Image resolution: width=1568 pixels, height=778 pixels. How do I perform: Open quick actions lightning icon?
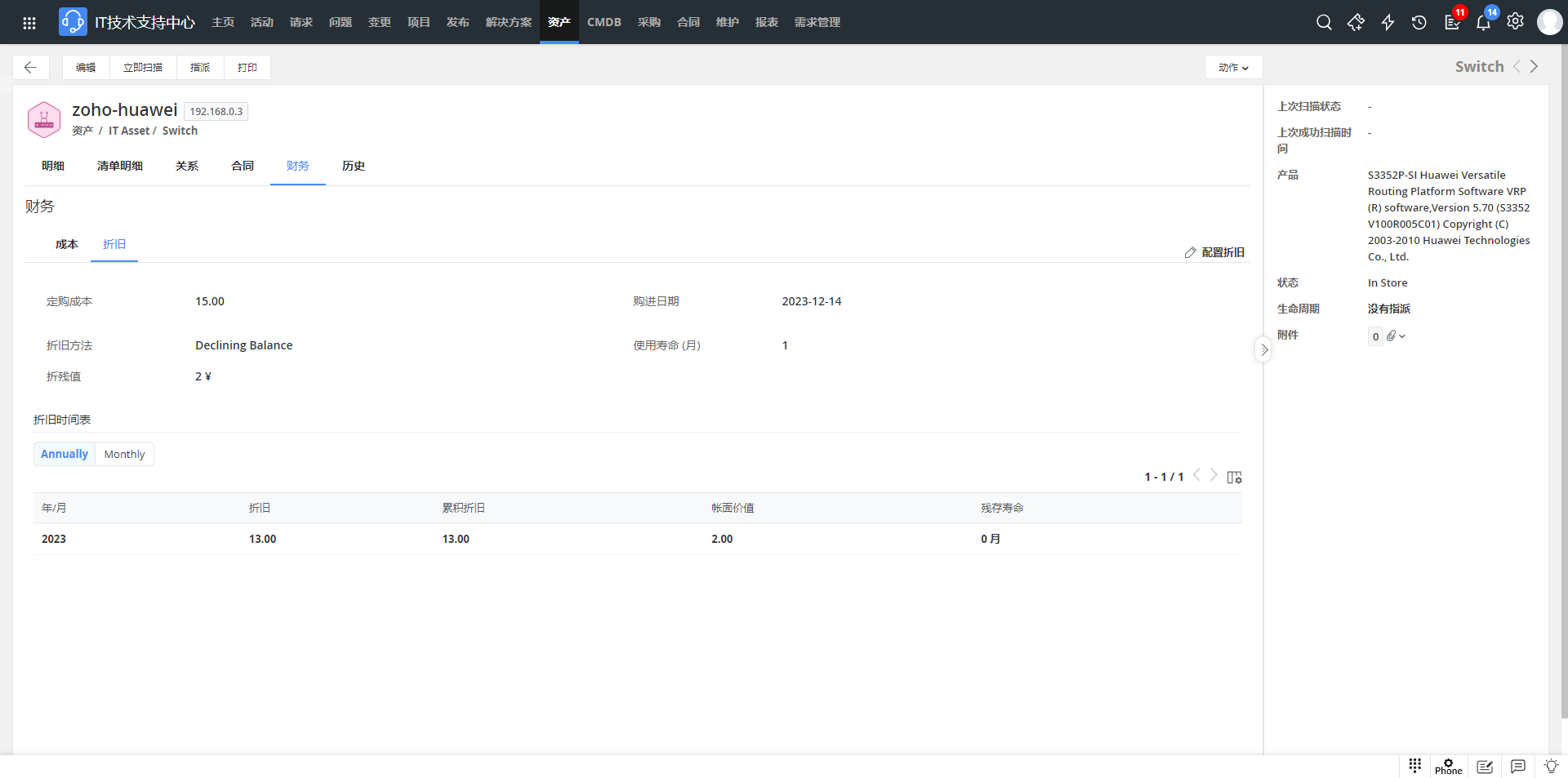[x=1388, y=22]
